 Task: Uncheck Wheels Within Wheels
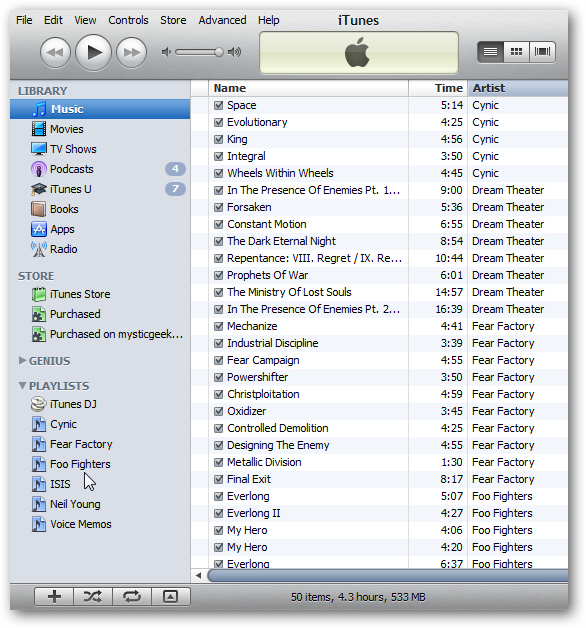[x=218, y=173]
